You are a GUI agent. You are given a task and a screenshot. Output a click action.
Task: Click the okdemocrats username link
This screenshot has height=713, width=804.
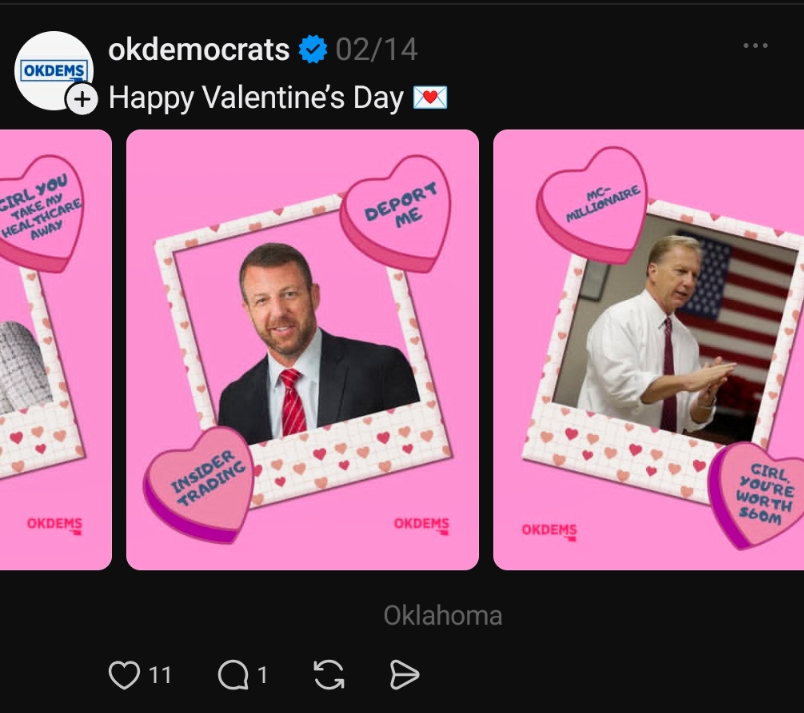point(198,49)
